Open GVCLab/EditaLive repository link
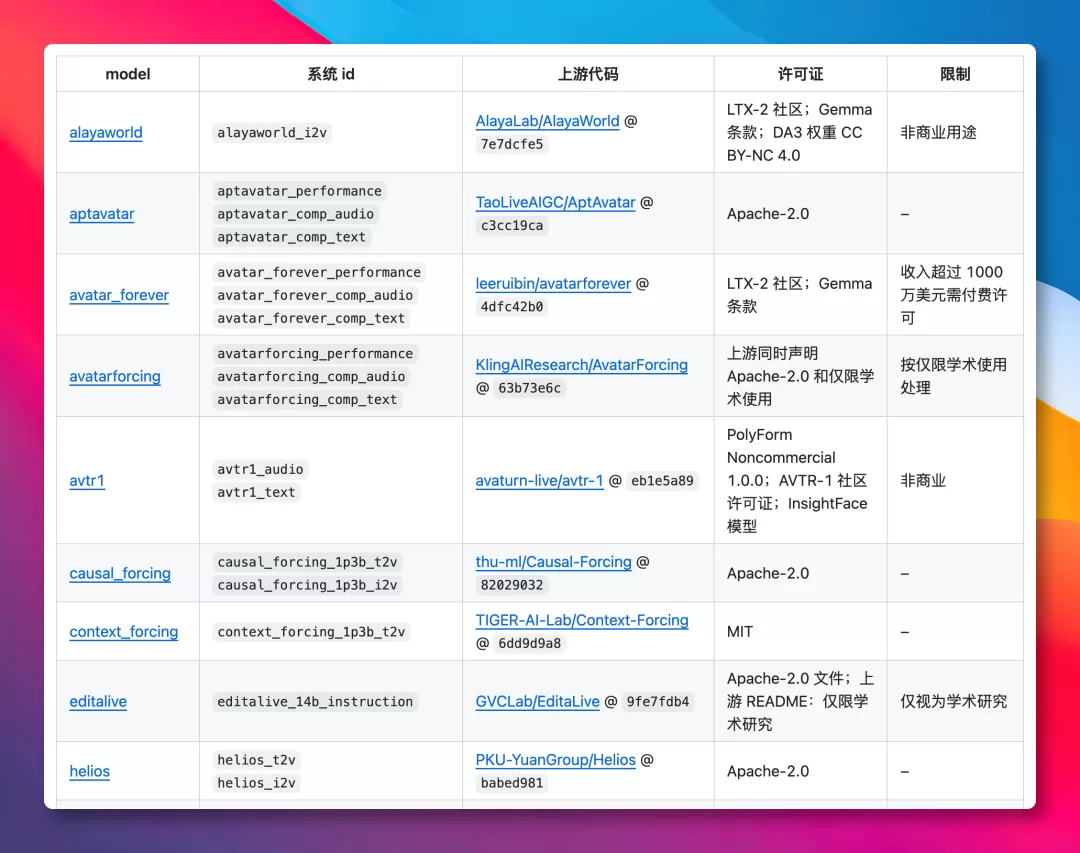The image size is (1080, 853). click(537, 701)
